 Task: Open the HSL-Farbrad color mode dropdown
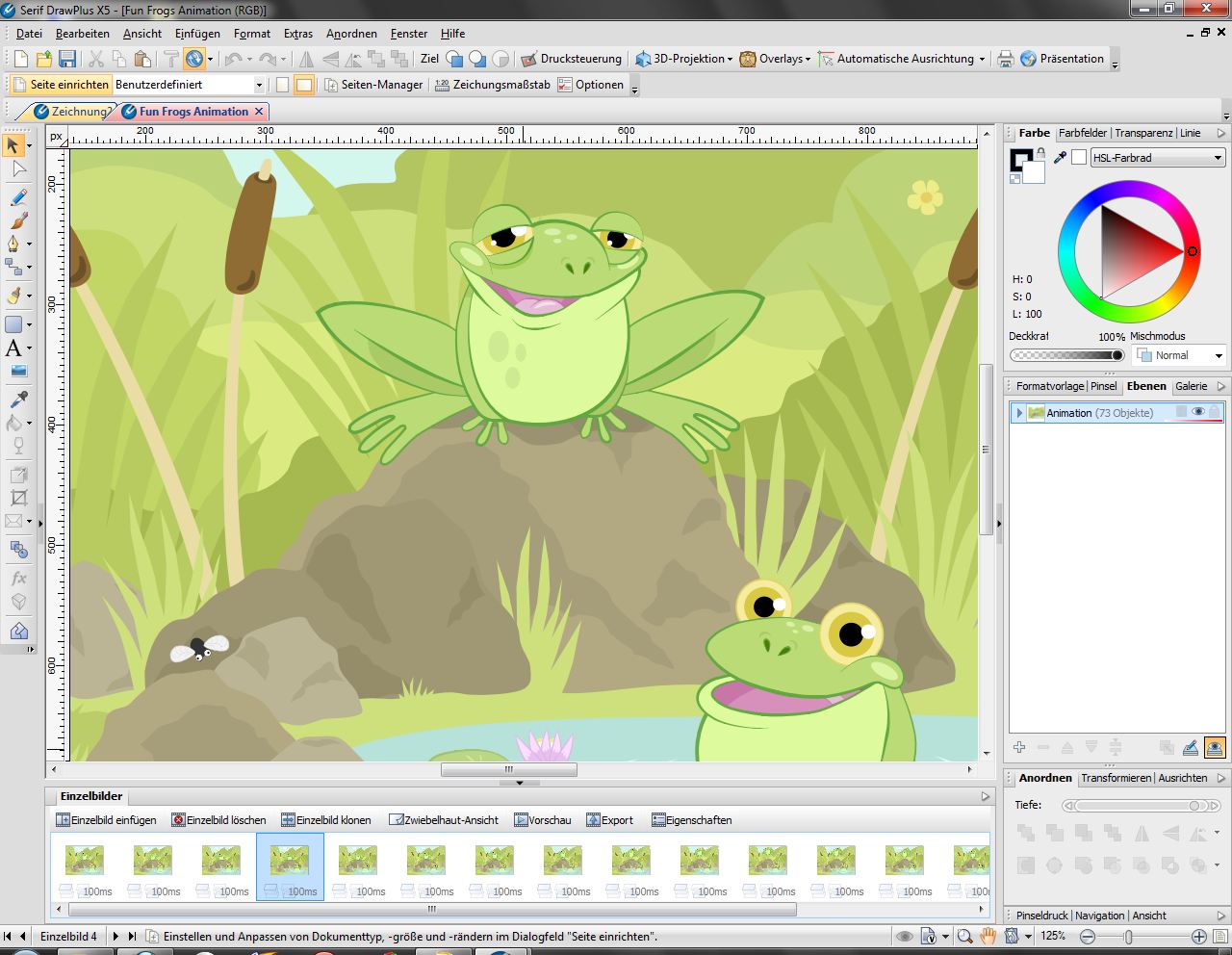click(1157, 158)
